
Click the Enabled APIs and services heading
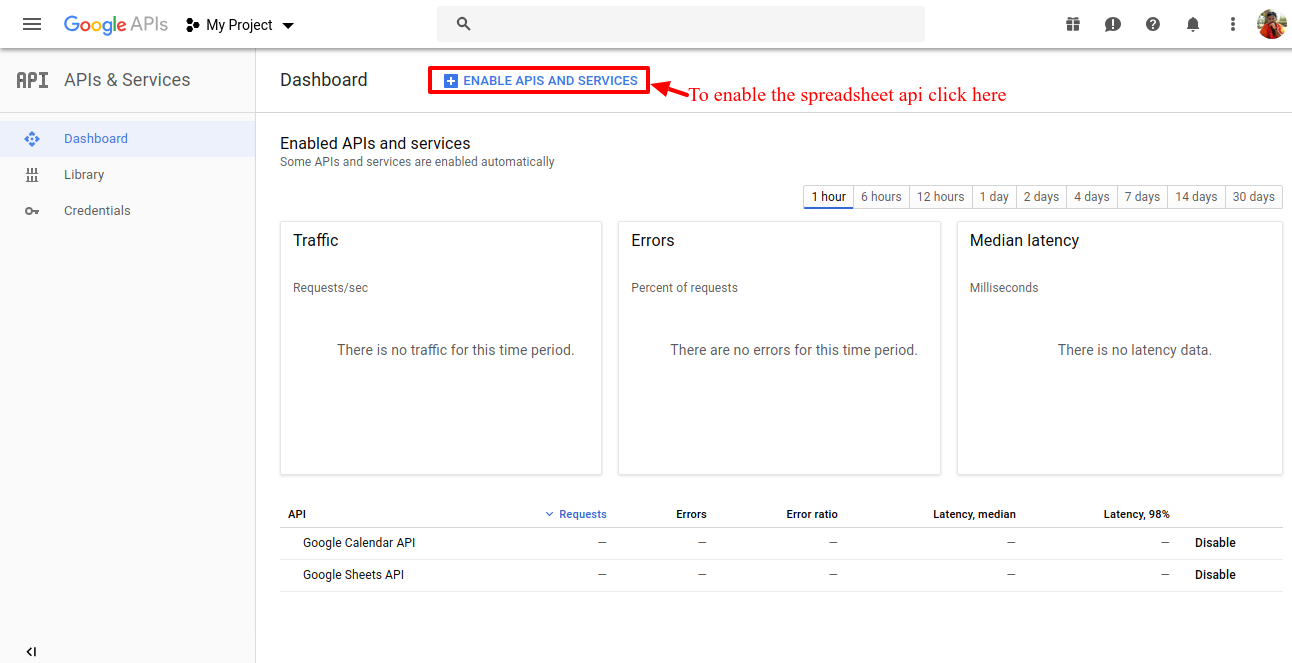click(x=375, y=144)
